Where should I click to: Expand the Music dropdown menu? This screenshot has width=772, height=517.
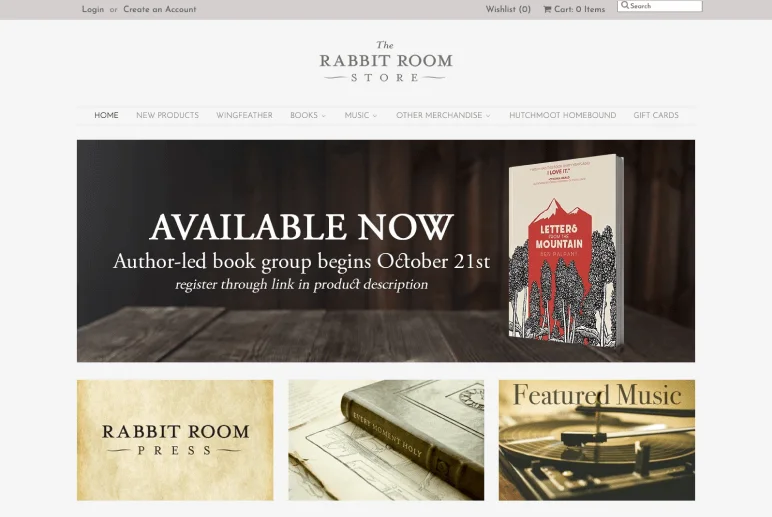[x=361, y=115]
